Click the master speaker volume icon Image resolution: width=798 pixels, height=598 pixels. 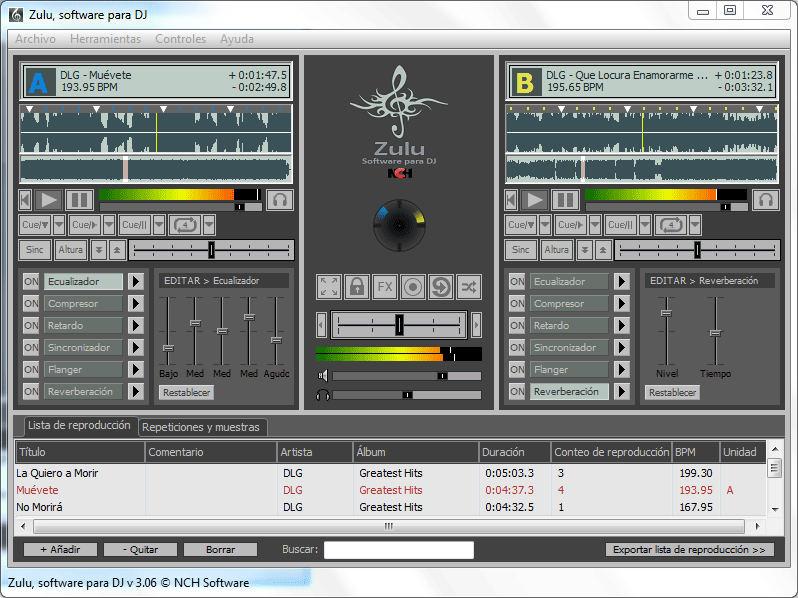[323, 376]
